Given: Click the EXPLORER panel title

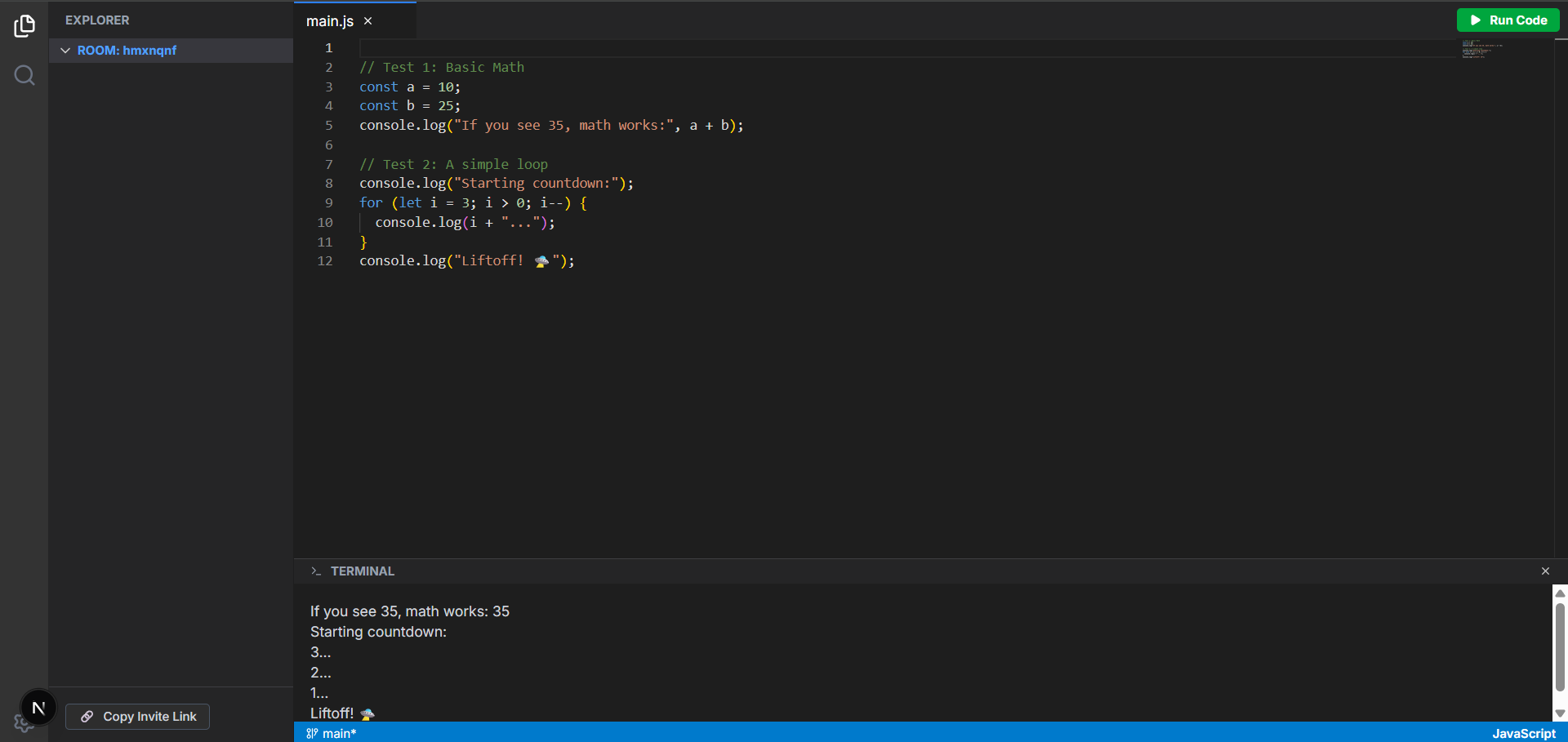Looking at the screenshot, I should [x=97, y=20].
